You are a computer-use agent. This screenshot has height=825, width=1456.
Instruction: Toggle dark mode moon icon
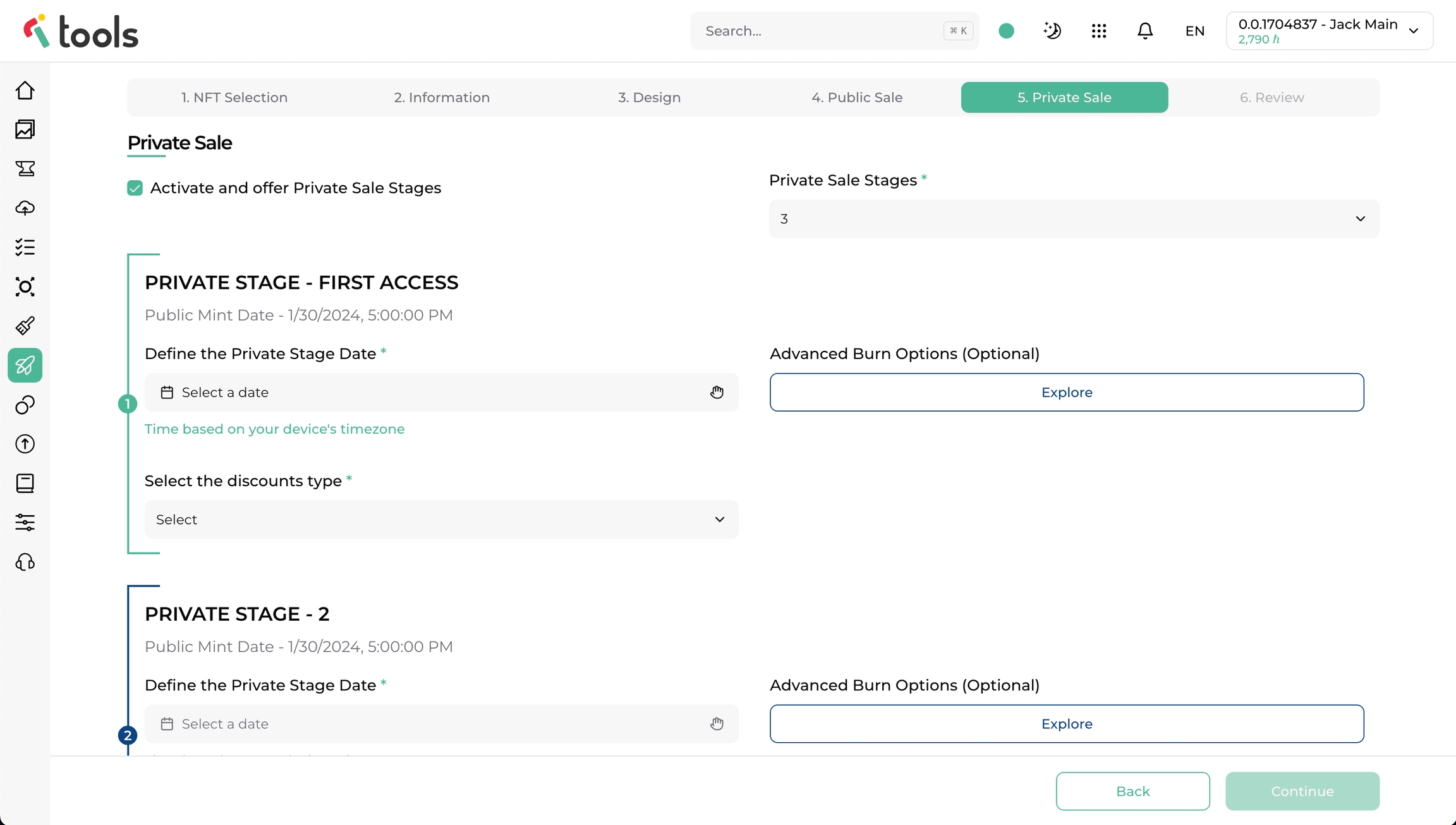1052,31
